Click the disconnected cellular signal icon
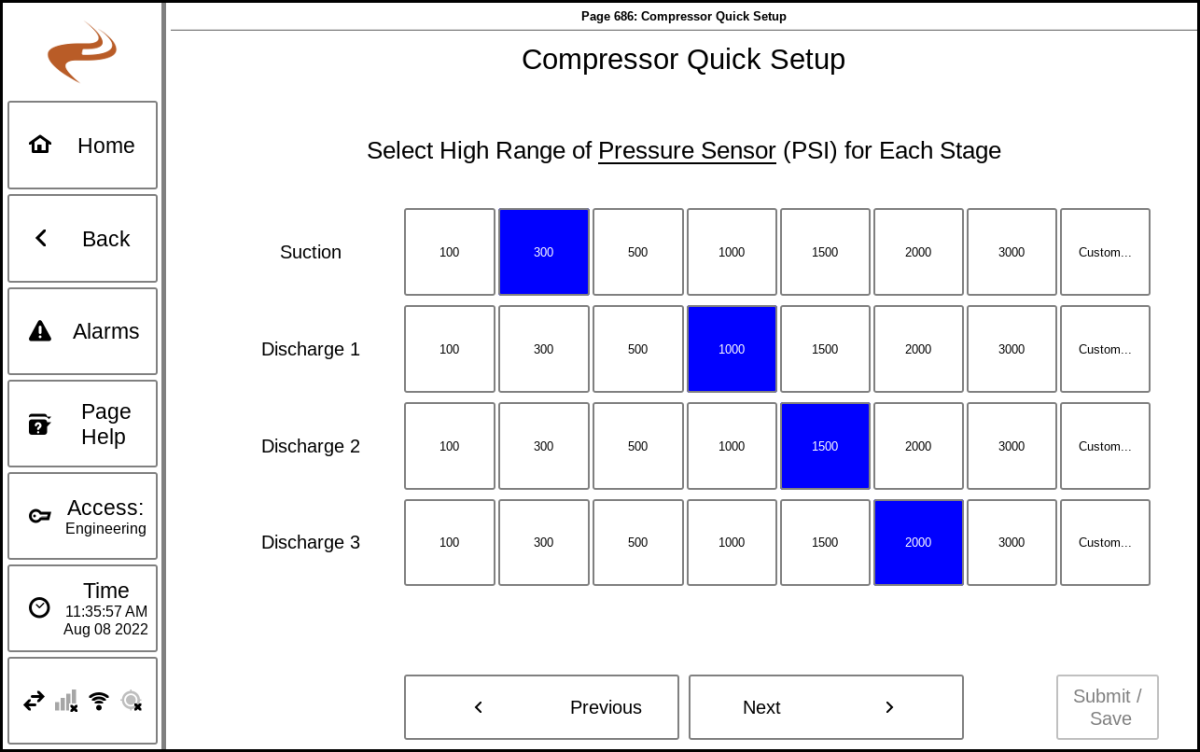Viewport: 1200px width, 752px height. (x=66, y=700)
